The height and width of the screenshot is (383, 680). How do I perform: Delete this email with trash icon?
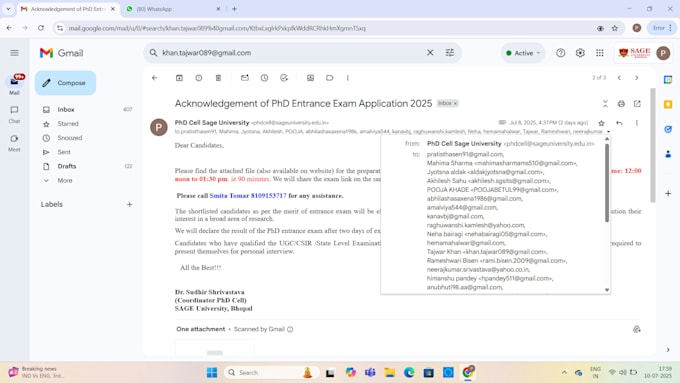[x=218, y=78]
